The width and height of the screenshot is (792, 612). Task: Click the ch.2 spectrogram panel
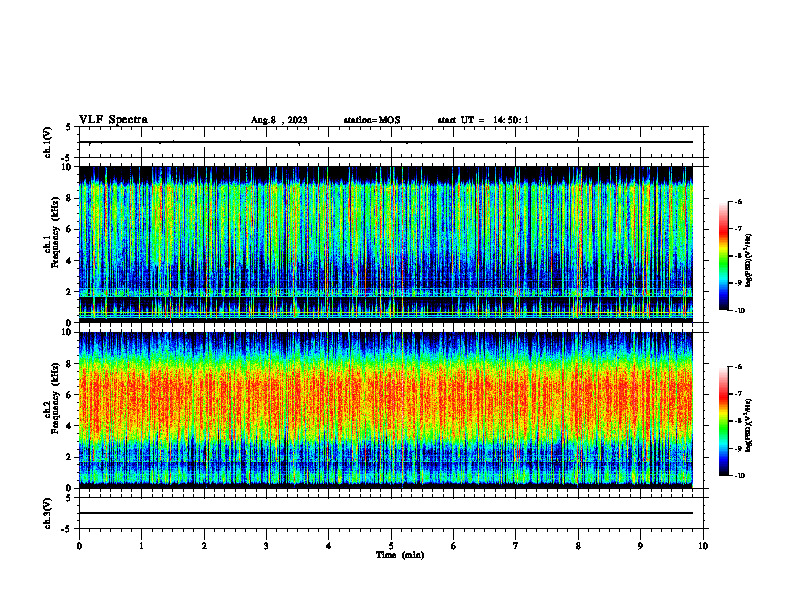[386, 410]
